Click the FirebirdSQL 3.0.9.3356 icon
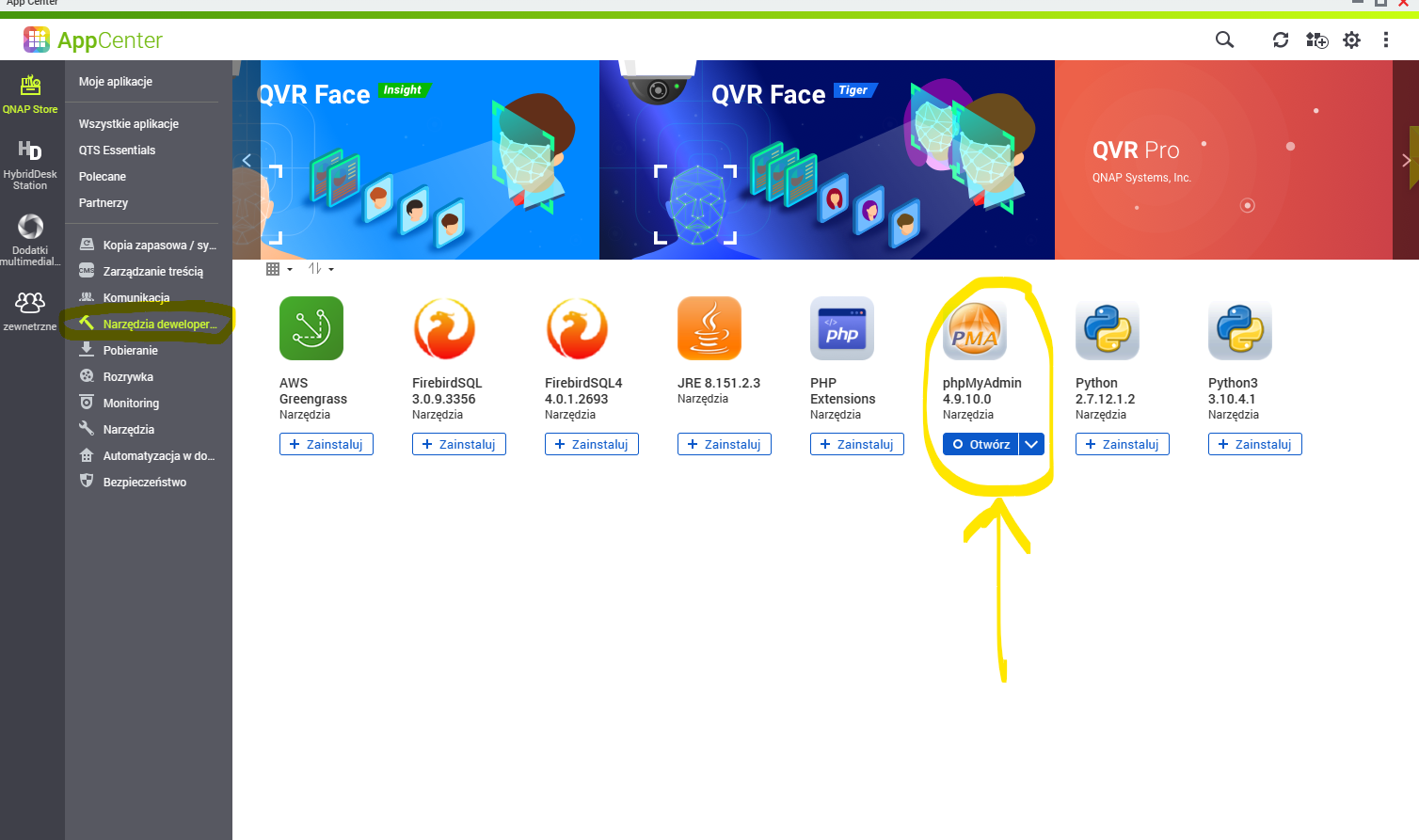This screenshot has height=840, width=1419. 444,328
